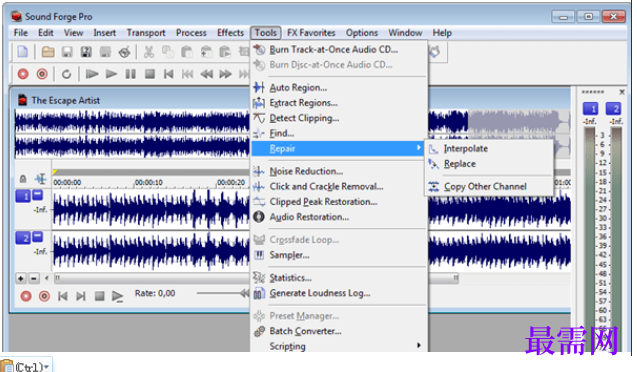Screen dimensions: 637x372
Task: Open the Effects menu
Action: click(x=230, y=32)
